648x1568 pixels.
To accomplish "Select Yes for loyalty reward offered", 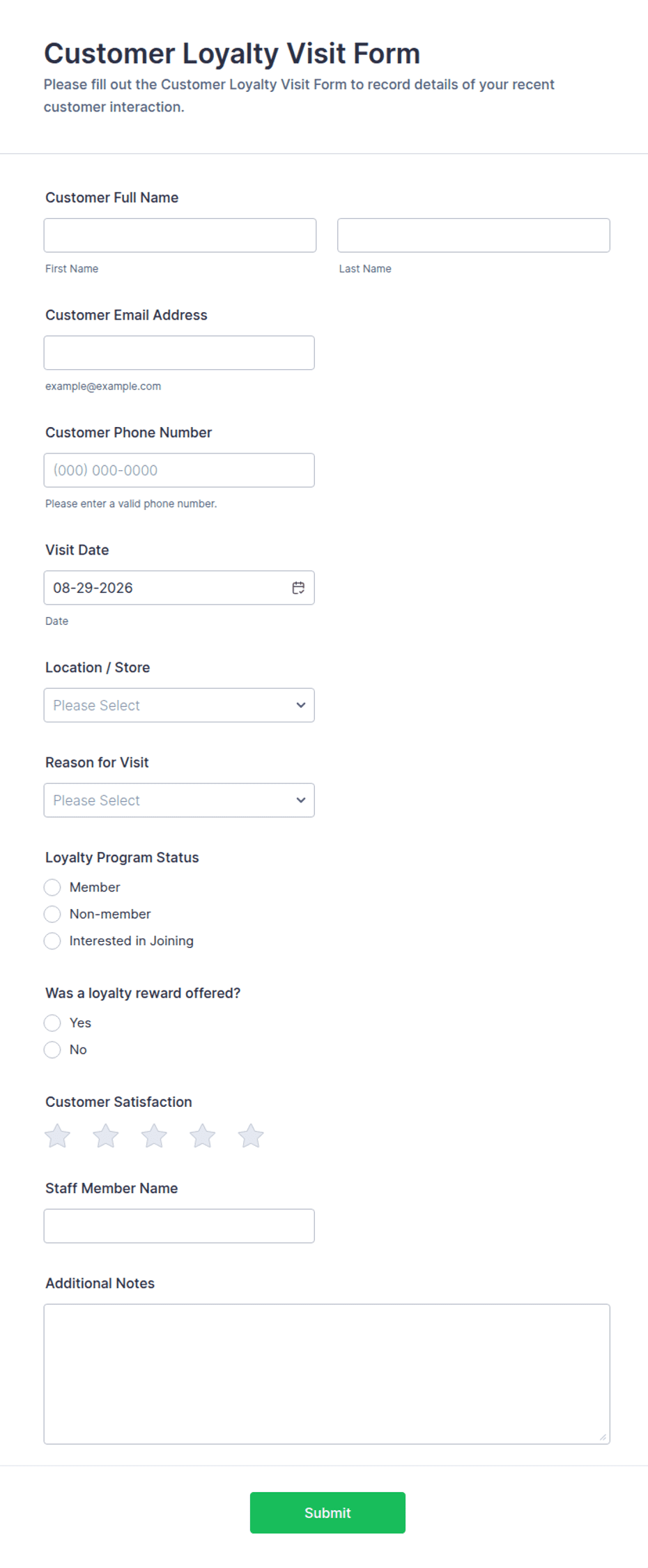I will tap(52, 1023).
